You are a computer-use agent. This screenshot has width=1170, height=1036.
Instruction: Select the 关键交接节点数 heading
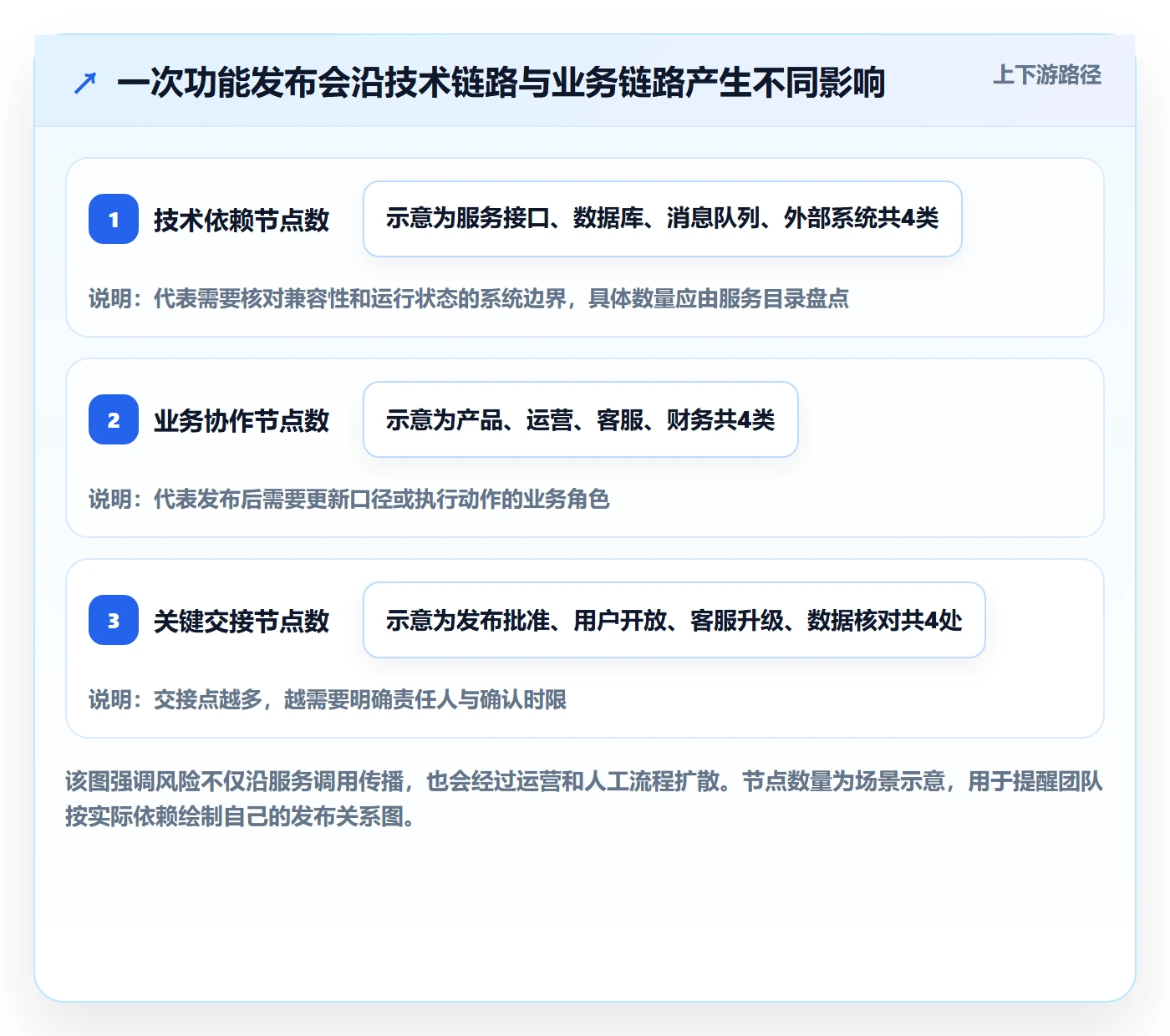pos(242,621)
